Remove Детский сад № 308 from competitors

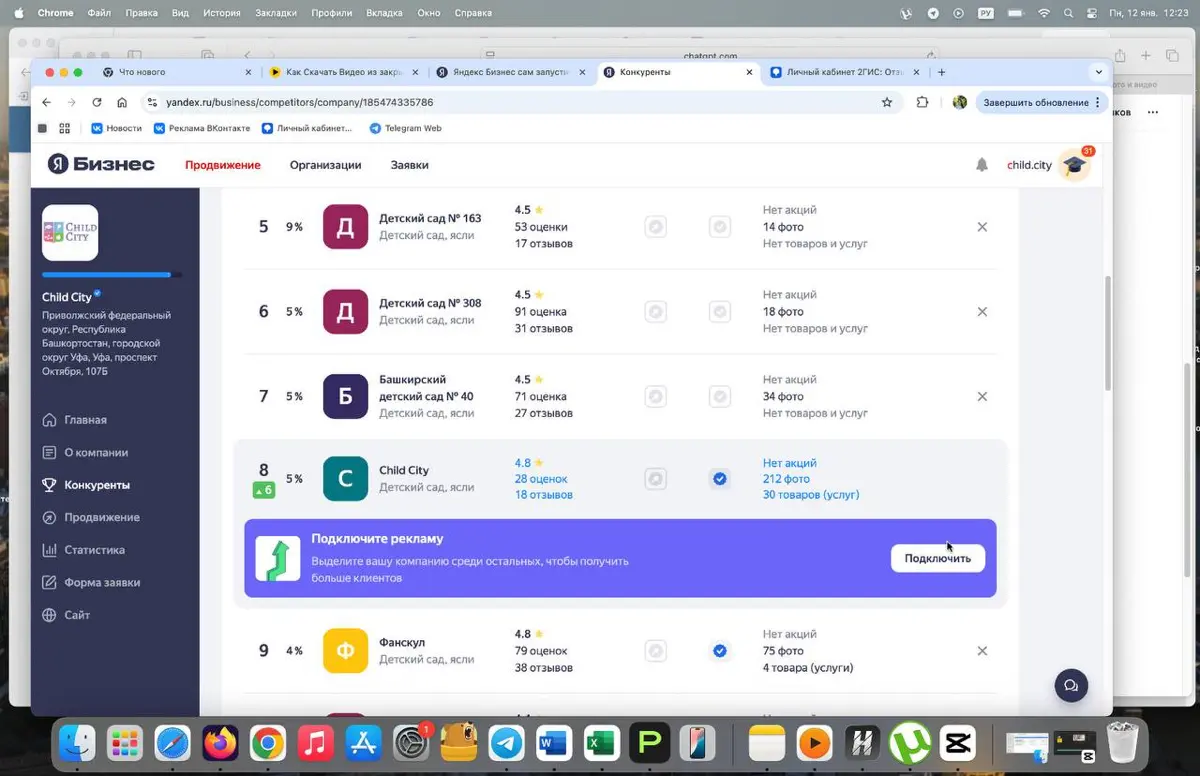click(x=982, y=312)
